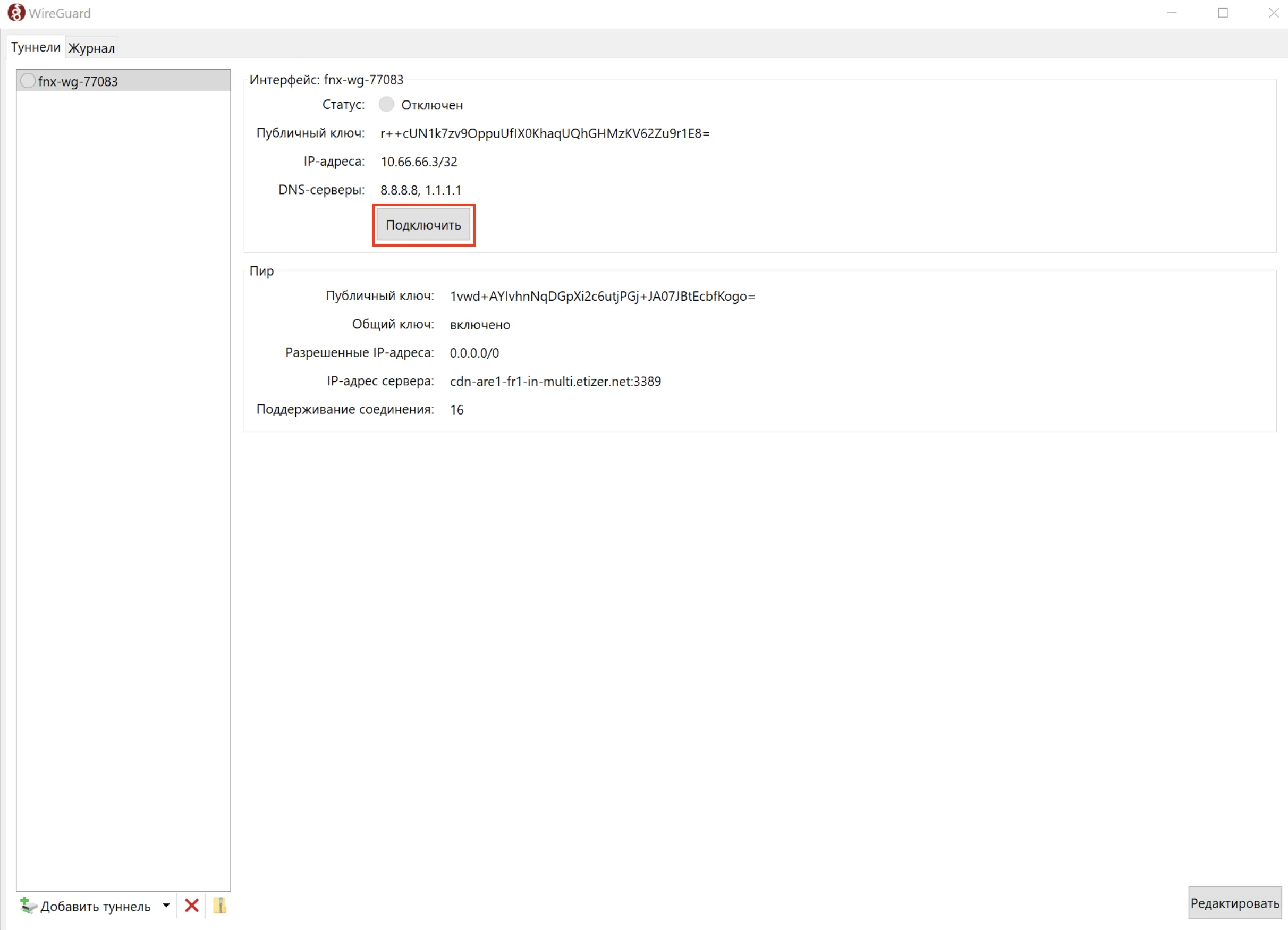Click the gray status indicator near Отключен

coord(386,104)
